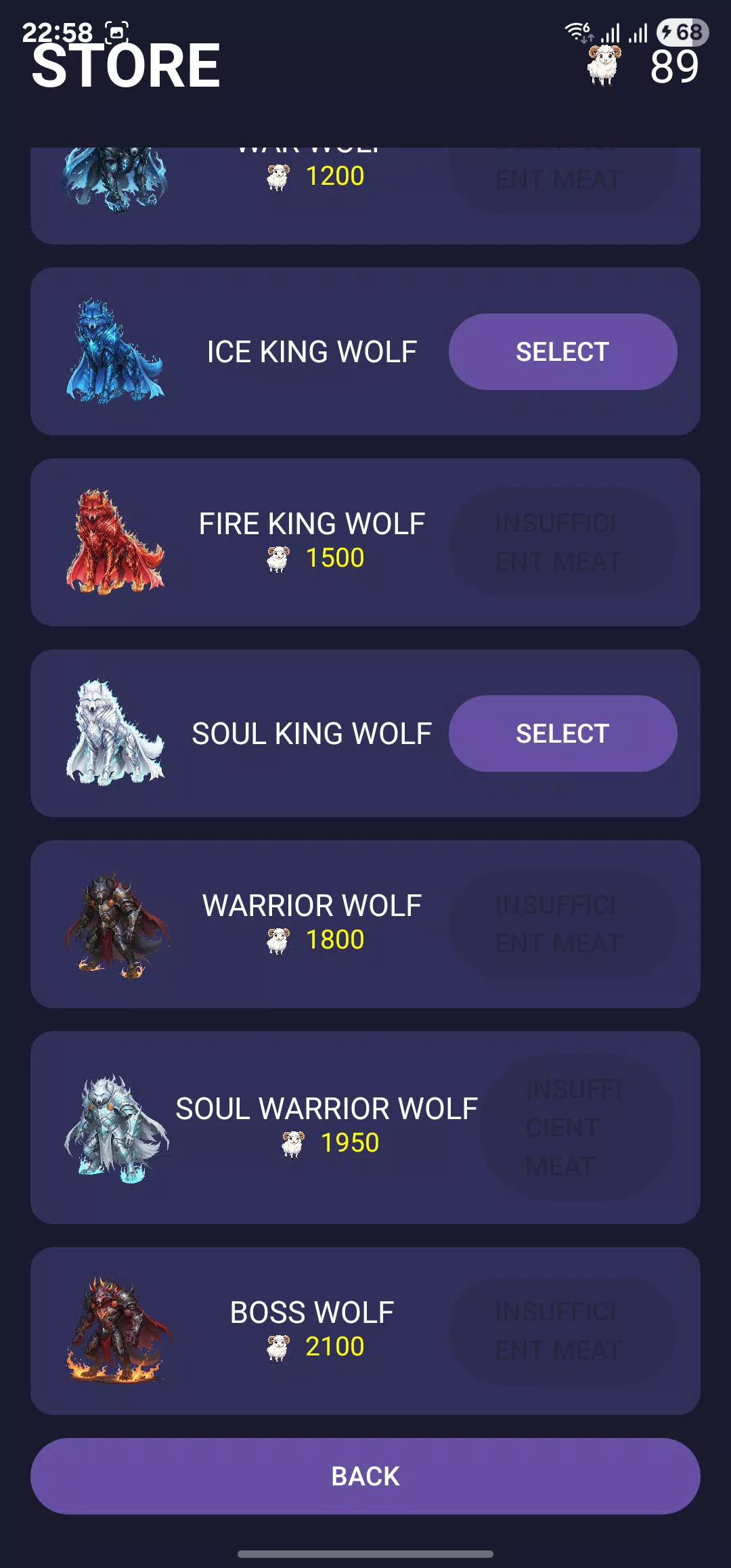Click sheep icon next to 1800 price

point(278,940)
